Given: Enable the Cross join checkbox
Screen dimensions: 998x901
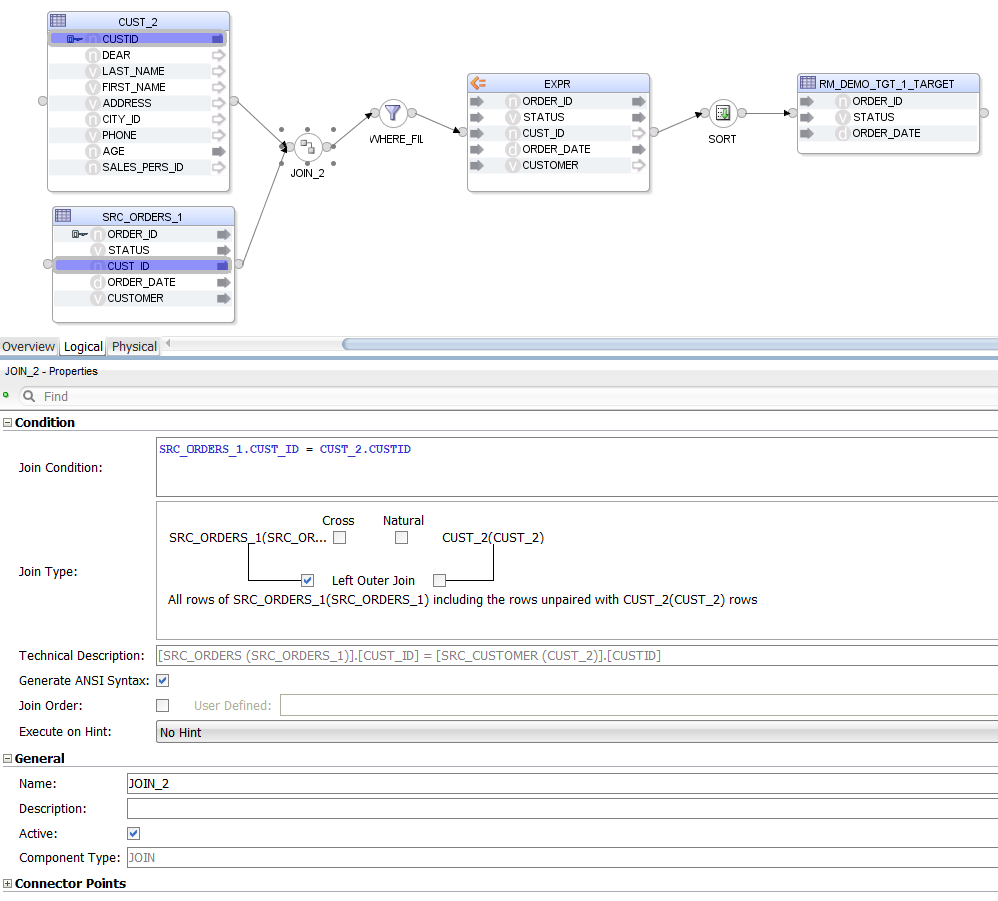Looking at the screenshot, I should [x=340, y=538].
